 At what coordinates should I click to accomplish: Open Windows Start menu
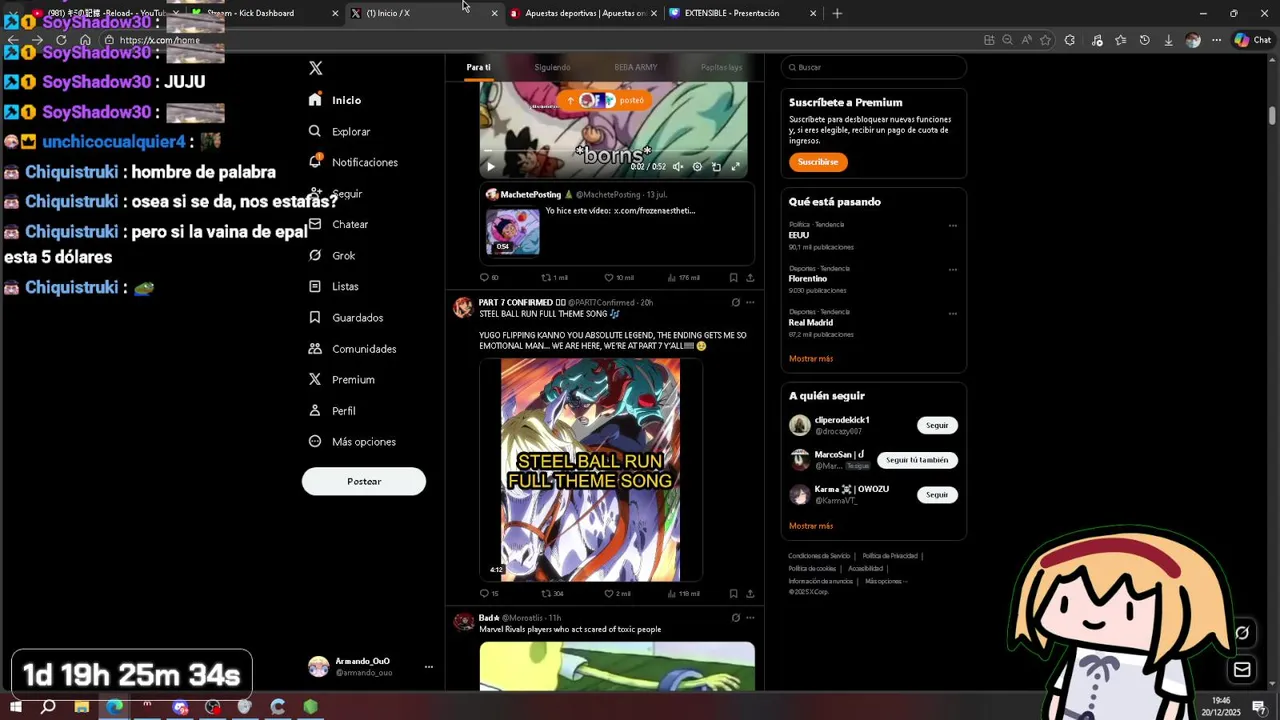click(x=16, y=707)
